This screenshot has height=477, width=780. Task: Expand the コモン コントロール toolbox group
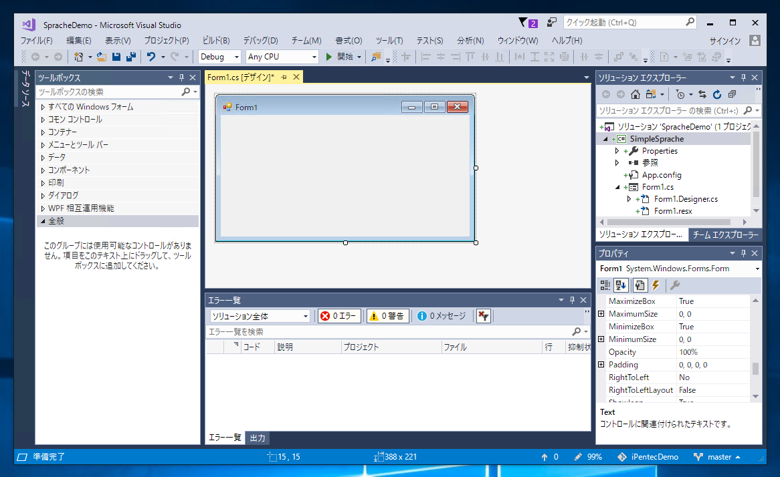43,119
